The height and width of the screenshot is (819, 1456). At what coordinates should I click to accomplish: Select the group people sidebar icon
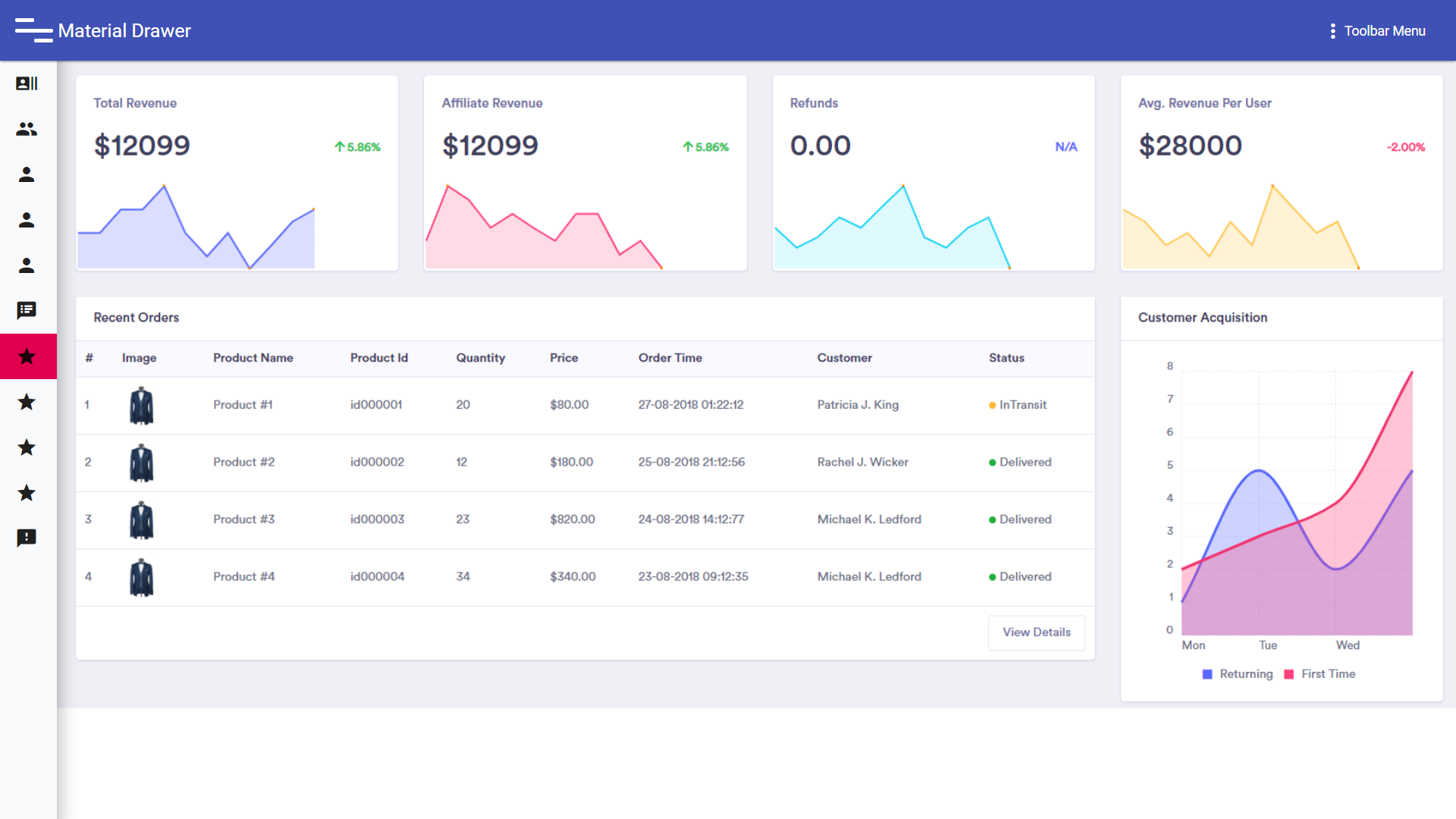point(27,130)
